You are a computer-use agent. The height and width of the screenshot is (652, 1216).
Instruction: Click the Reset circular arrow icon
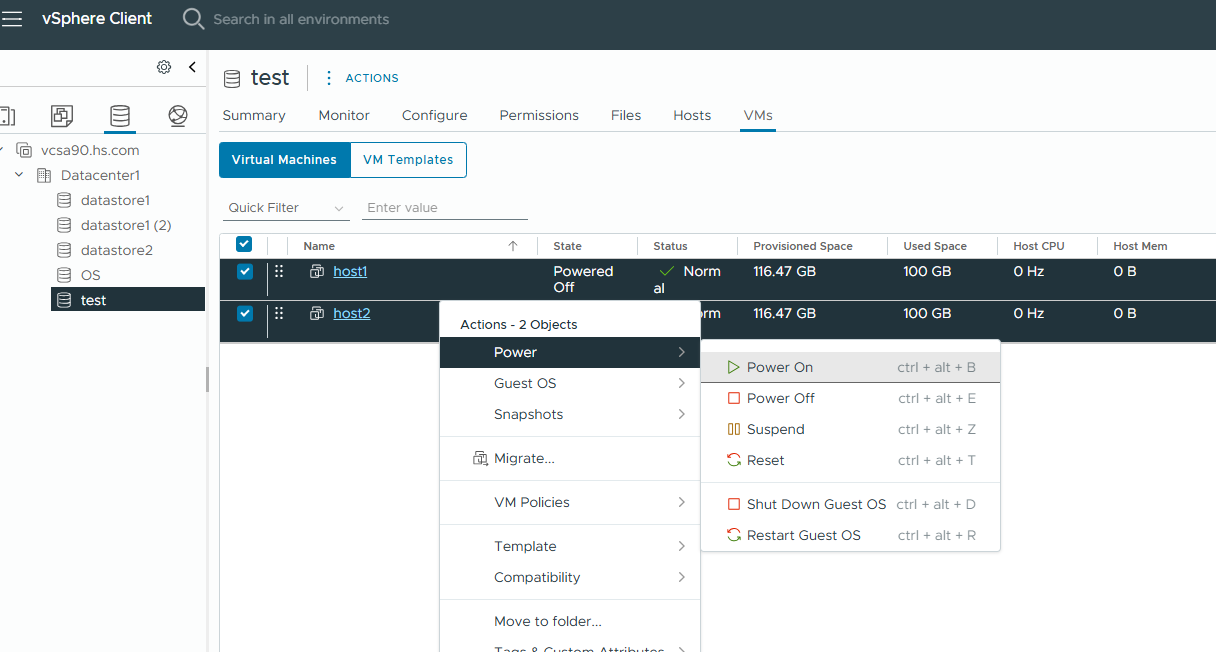(733, 460)
